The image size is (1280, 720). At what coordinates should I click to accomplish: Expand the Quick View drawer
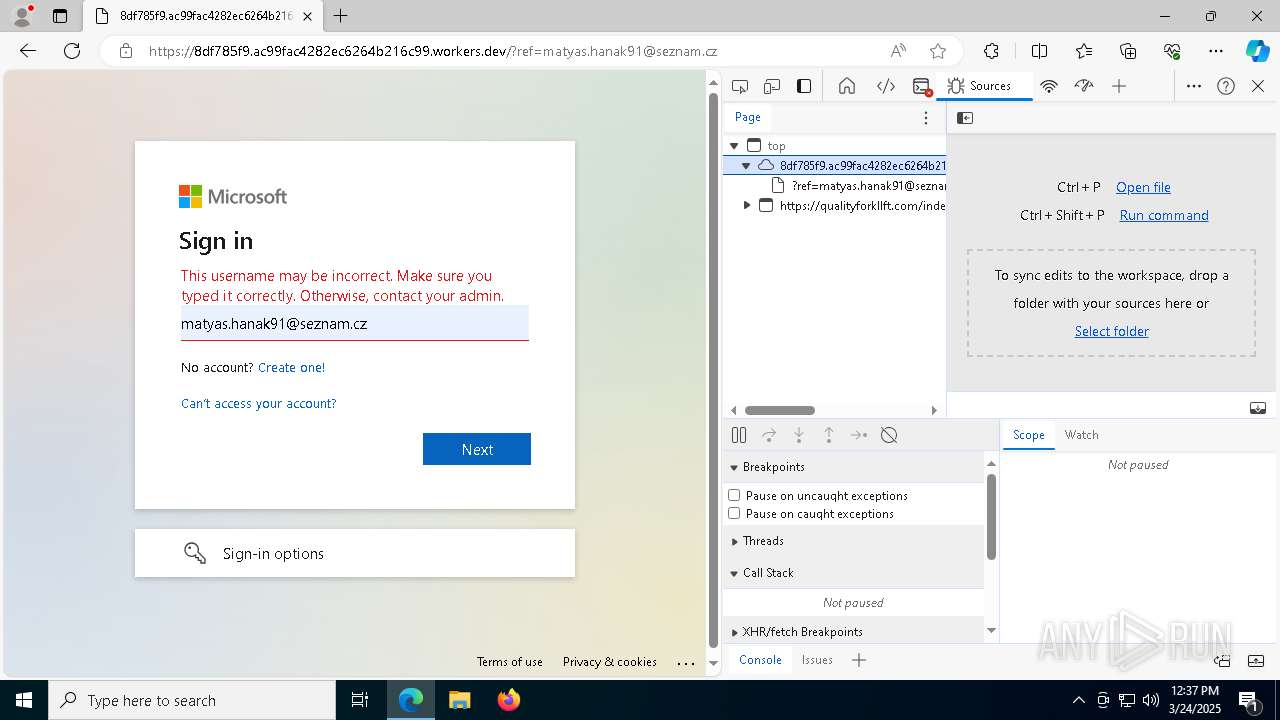pos(1256,660)
